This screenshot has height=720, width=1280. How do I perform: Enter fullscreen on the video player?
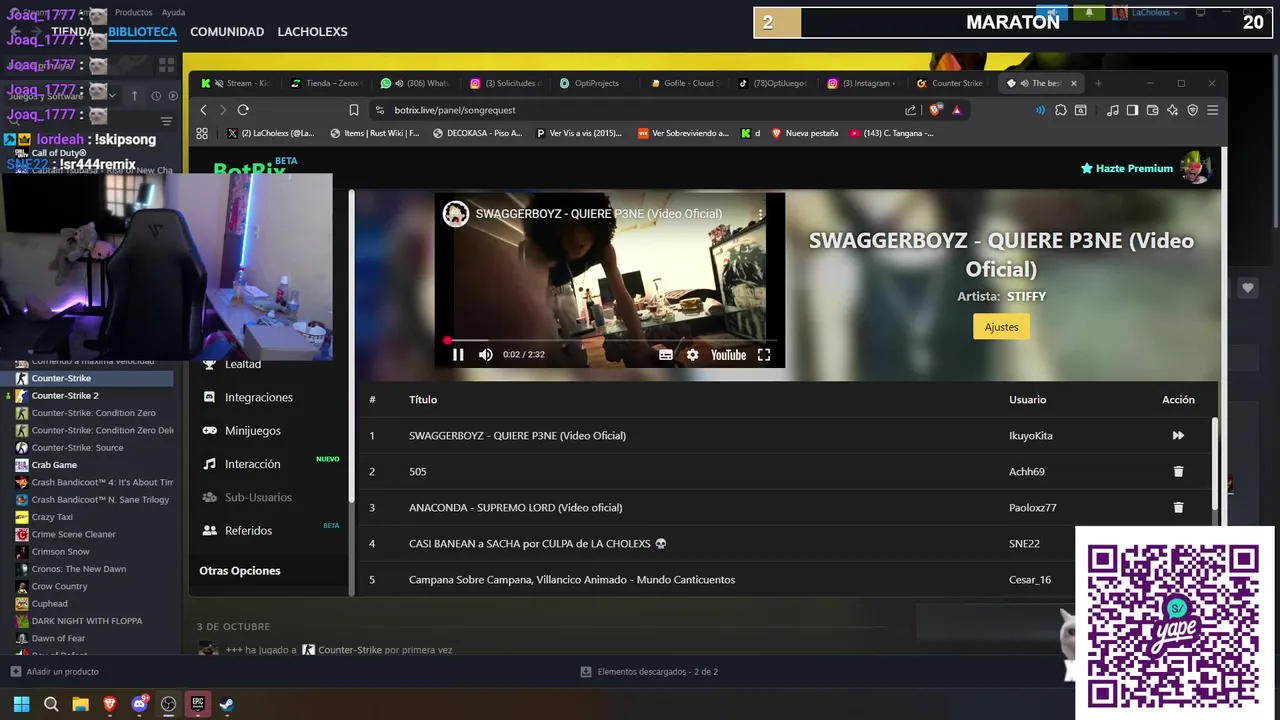[764, 355]
